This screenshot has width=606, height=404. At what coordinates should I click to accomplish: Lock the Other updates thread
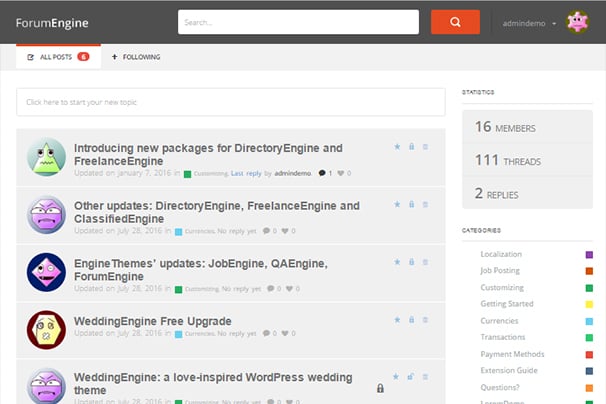412,204
